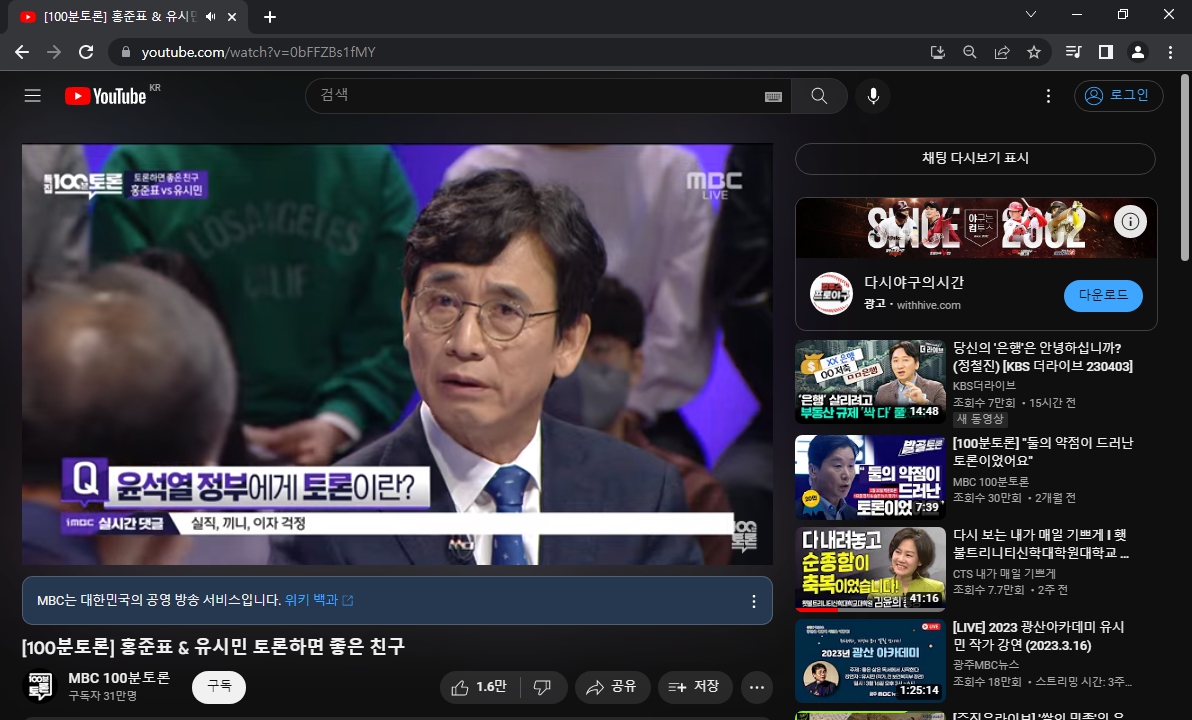Bookmark this page with the star
Viewport: 1192px width, 720px height.
coord(1034,52)
